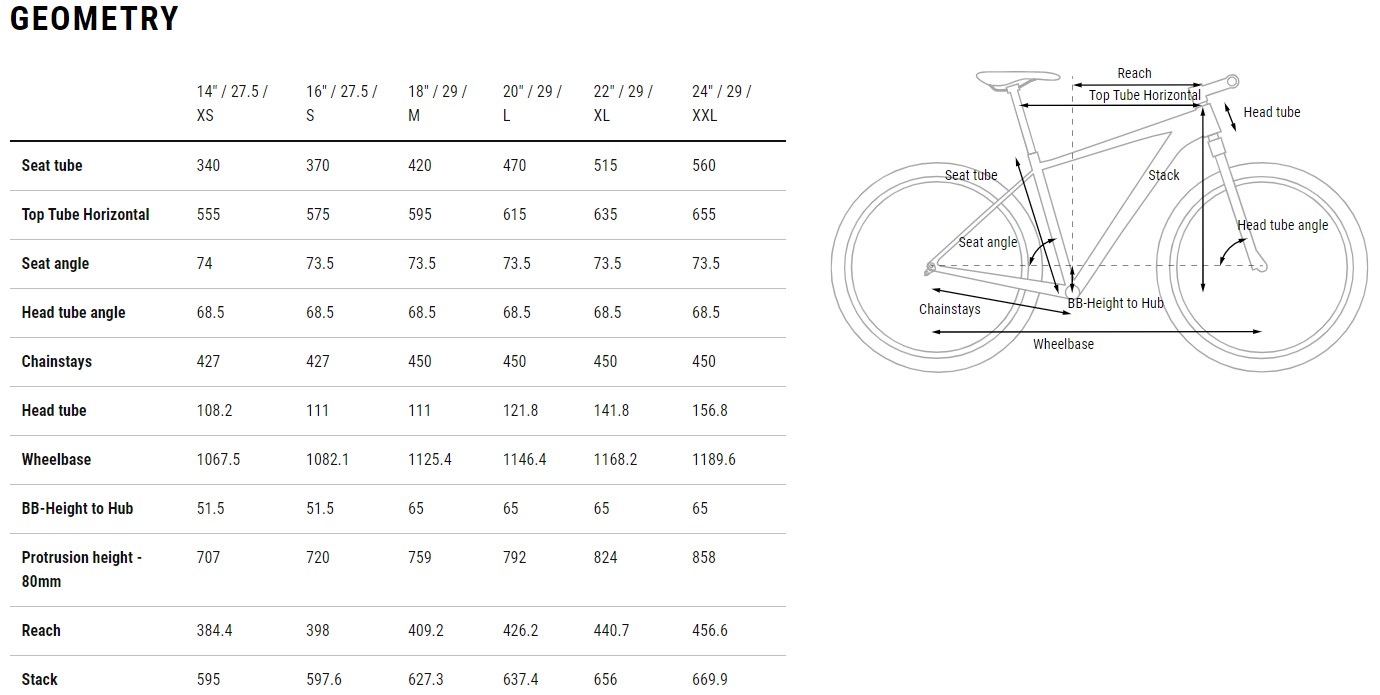This screenshot has height=695, width=1380.
Task: Click the GEOMETRY heading
Action: 94,19
